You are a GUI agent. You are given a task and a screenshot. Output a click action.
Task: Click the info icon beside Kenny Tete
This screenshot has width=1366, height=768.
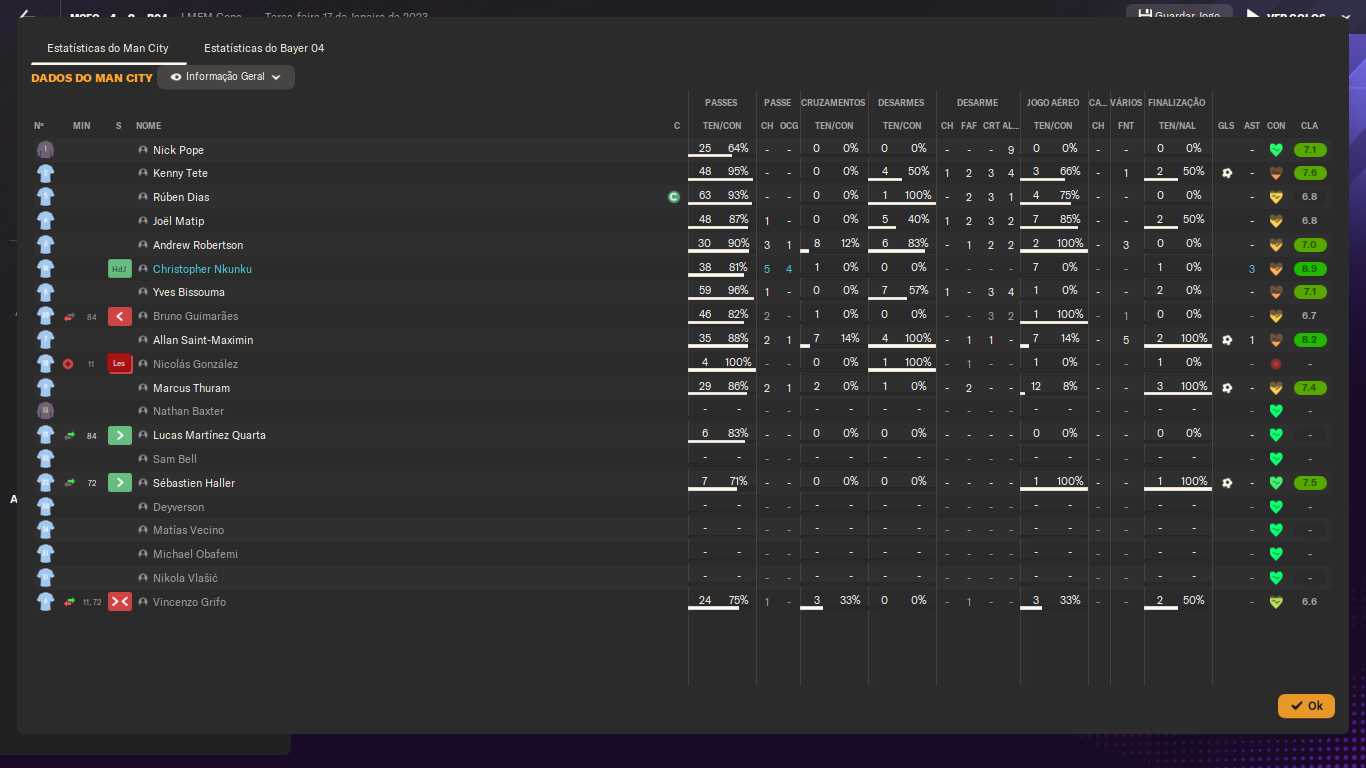143,174
